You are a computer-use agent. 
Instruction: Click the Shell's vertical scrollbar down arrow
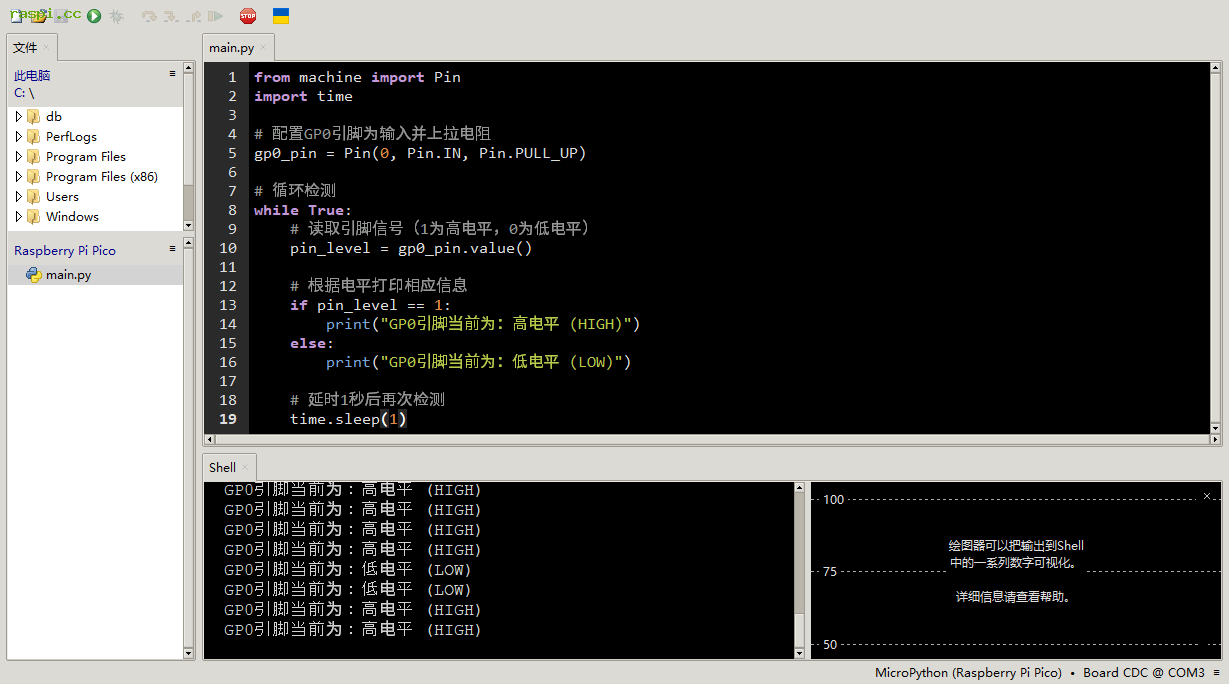[799, 653]
